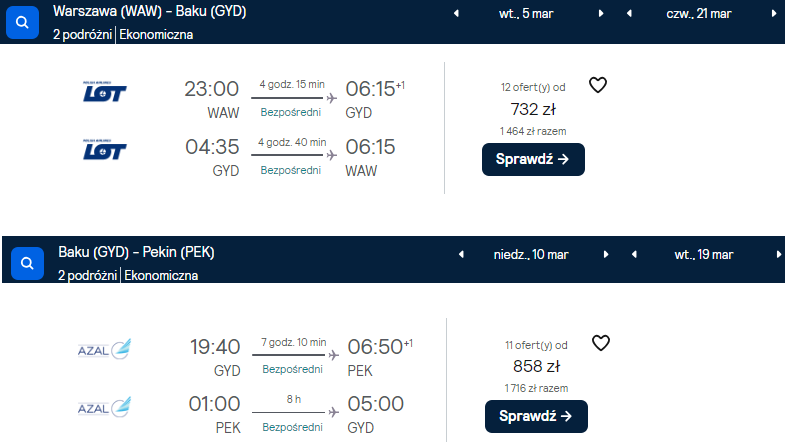Open search for Baku–Pekin route
The width and height of the screenshot is (785, 442).
[x=27, y=263]
